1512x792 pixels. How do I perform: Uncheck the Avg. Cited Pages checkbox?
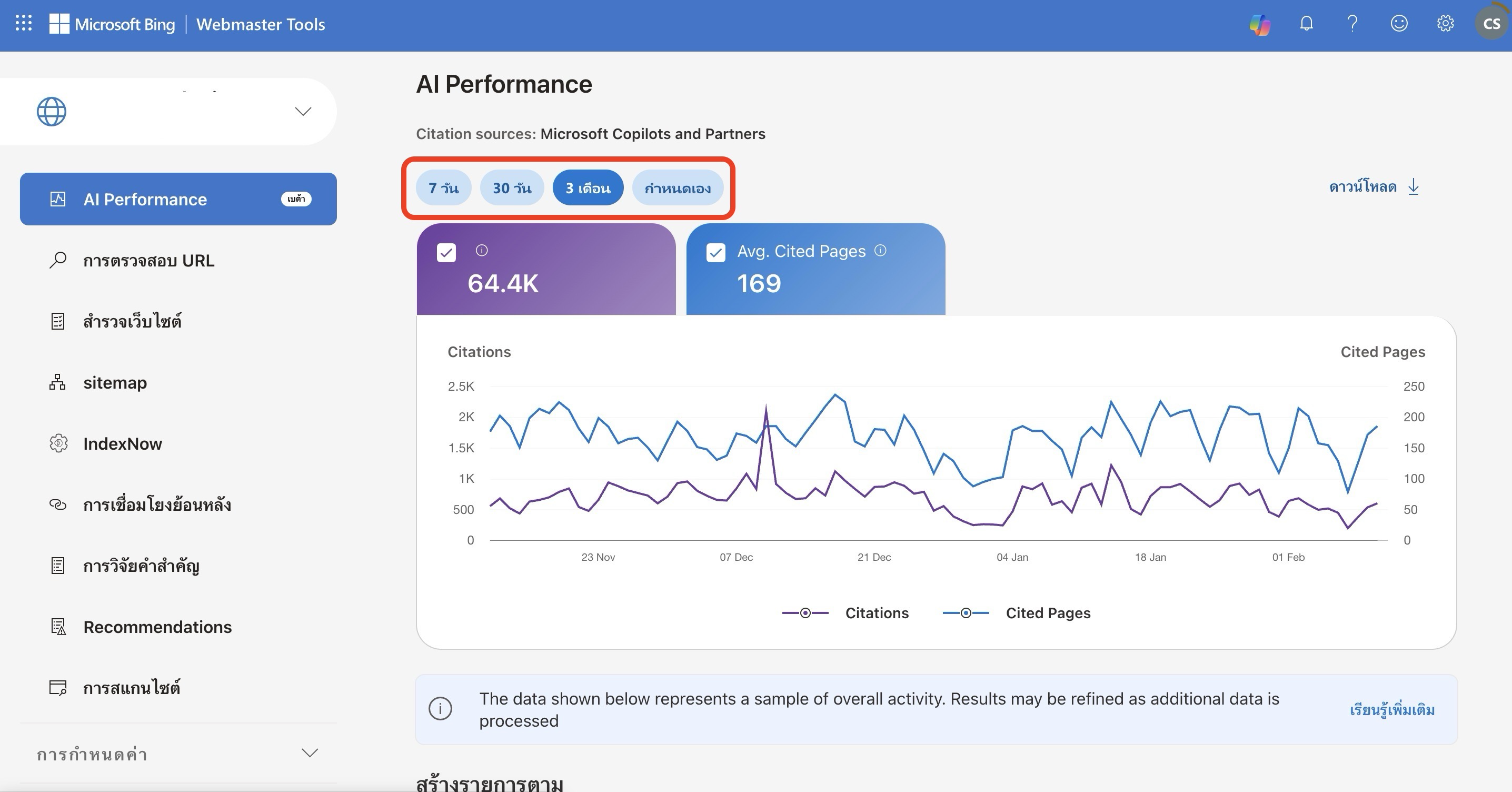[715, 253]
